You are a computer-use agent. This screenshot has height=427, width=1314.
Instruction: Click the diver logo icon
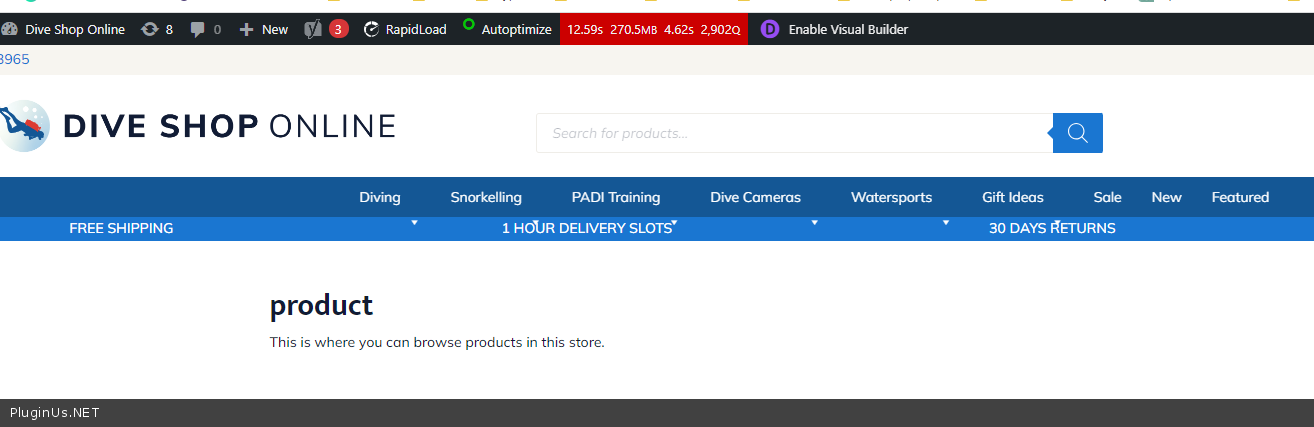pos(24,126)
